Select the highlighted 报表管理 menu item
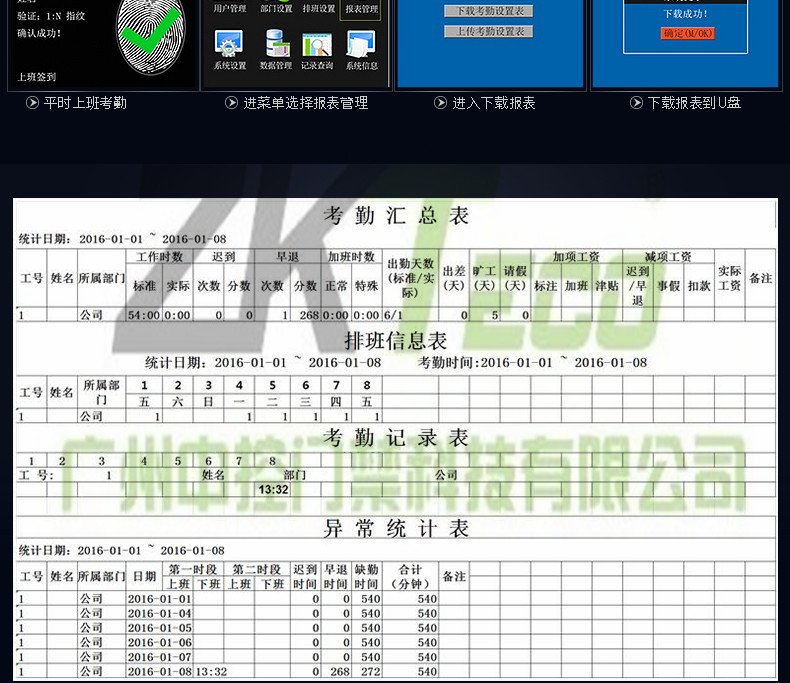Viewport: 790px width, 683px height. [361, 9]
